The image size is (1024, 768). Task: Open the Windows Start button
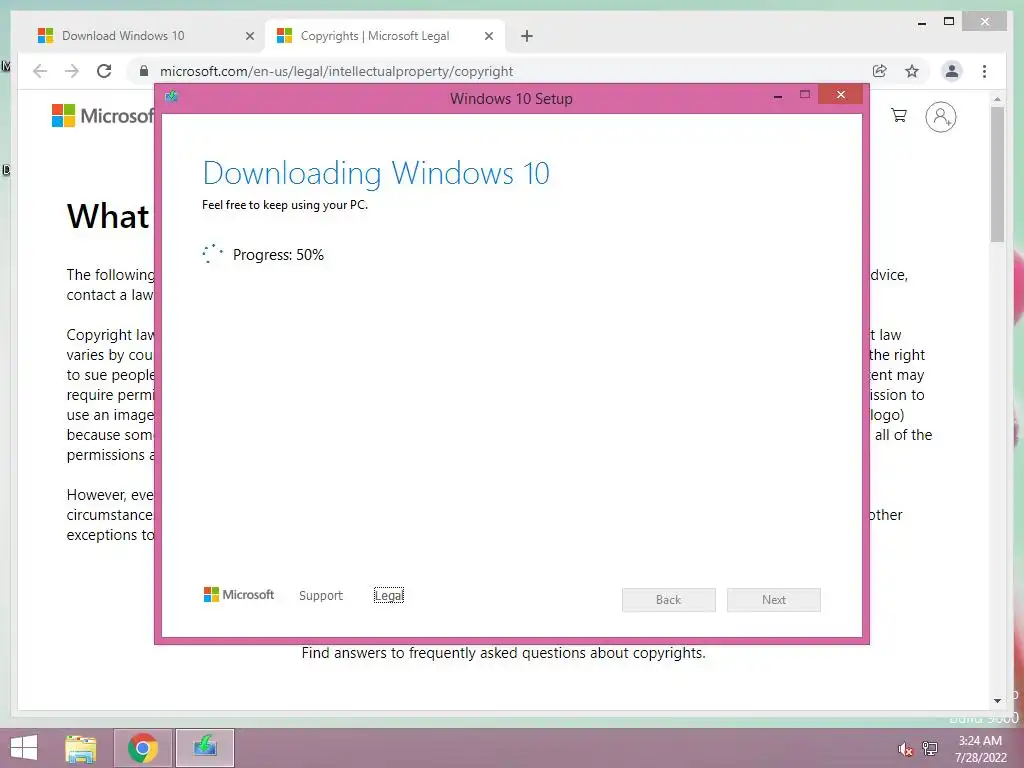point(24,748)
